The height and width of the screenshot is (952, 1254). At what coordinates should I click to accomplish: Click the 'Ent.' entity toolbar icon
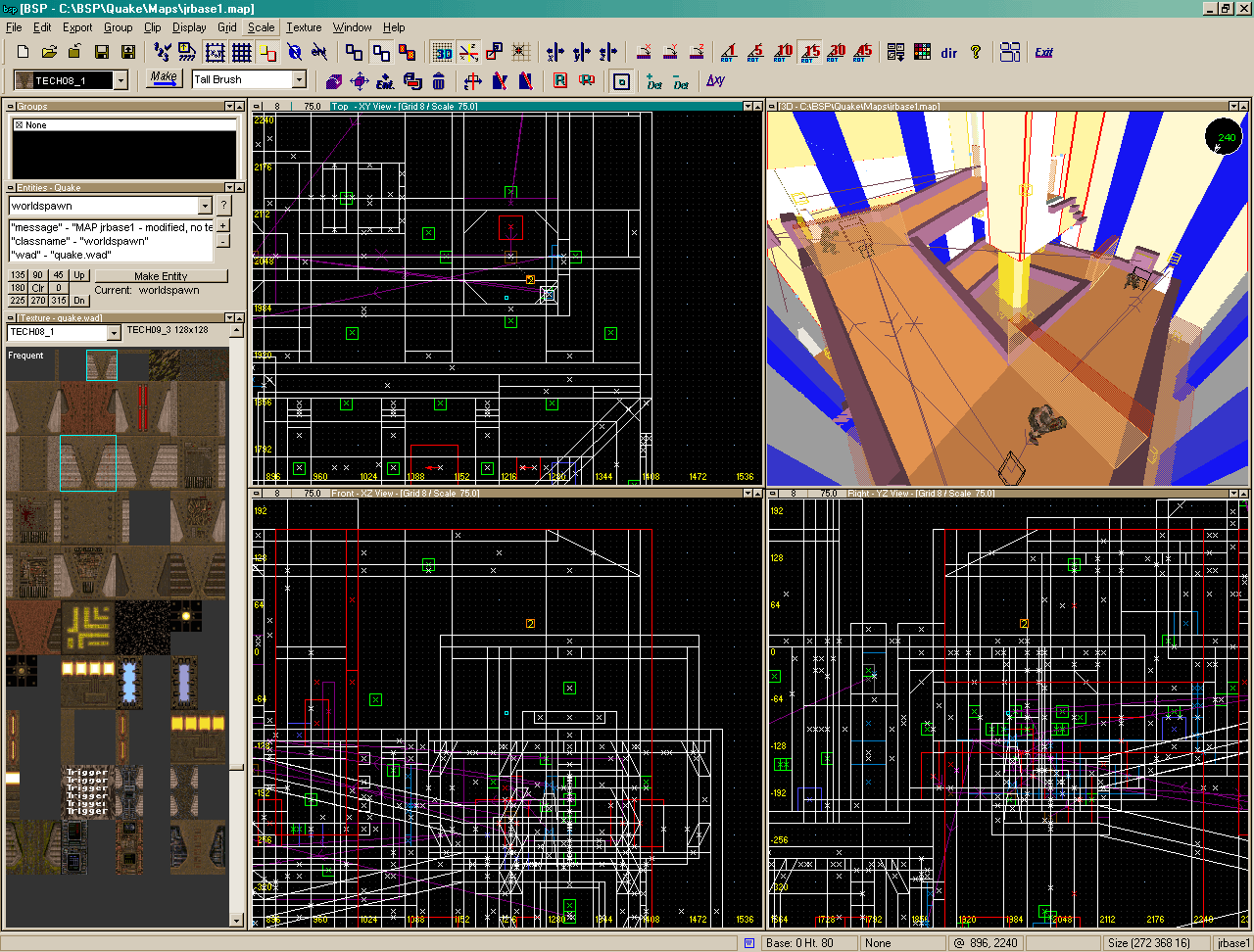tap(385, 80)
